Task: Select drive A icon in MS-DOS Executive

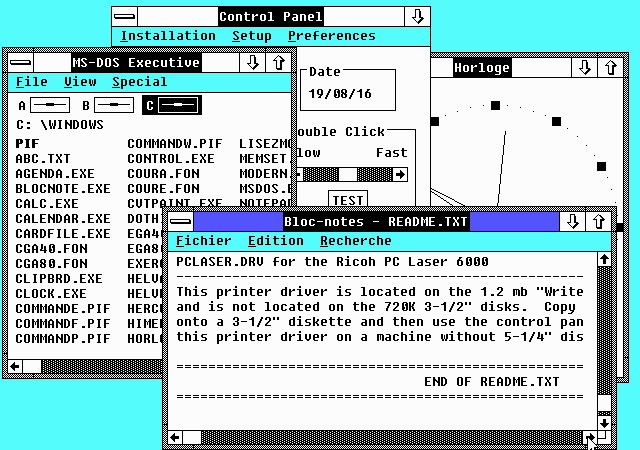Action: click(44, 105)
